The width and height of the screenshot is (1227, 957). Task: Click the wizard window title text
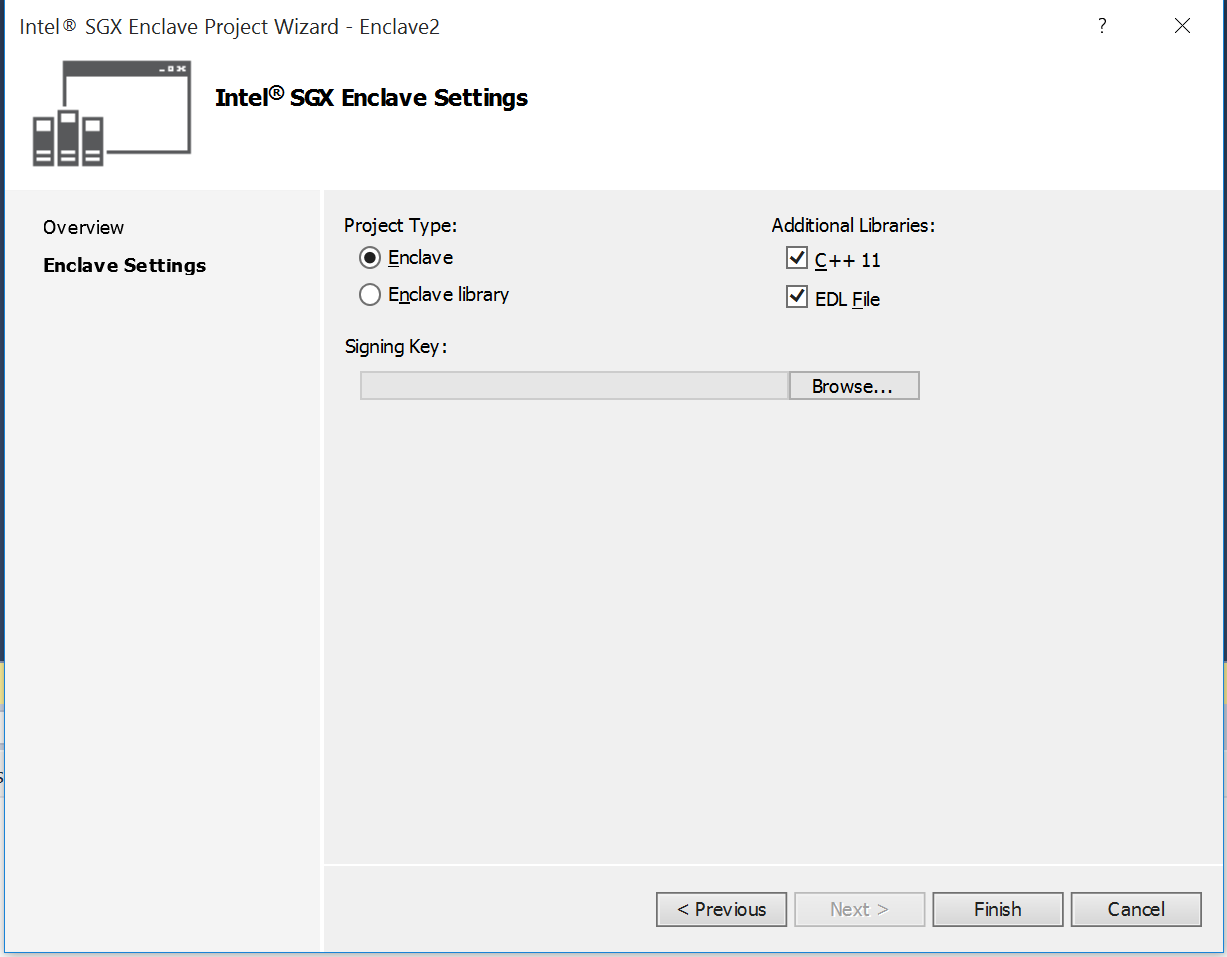(230, 27)
